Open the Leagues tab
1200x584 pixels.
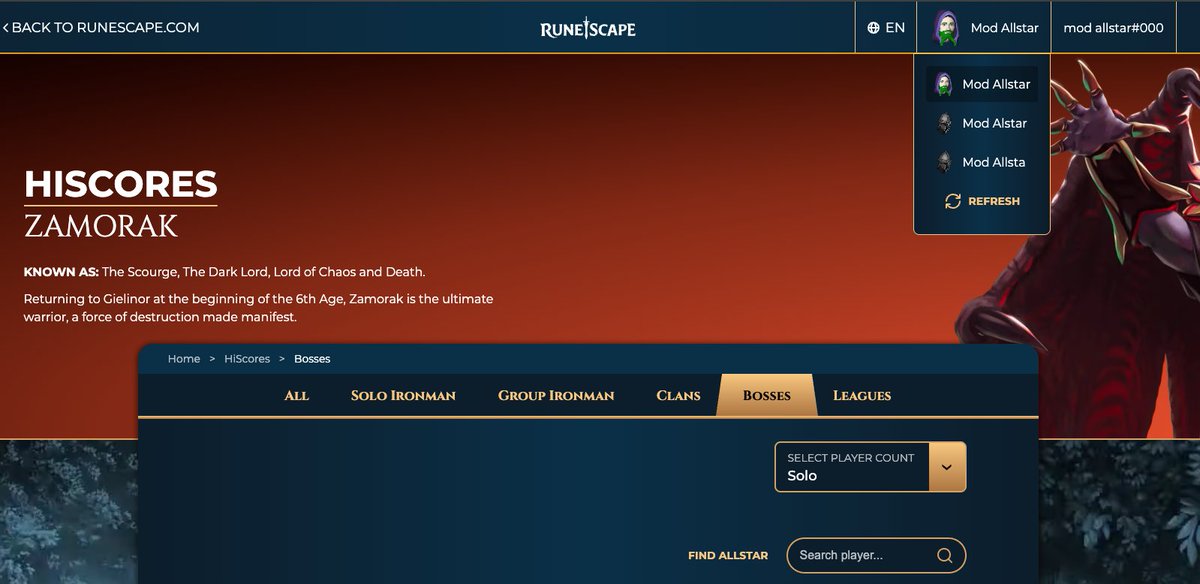click(862, 395)
